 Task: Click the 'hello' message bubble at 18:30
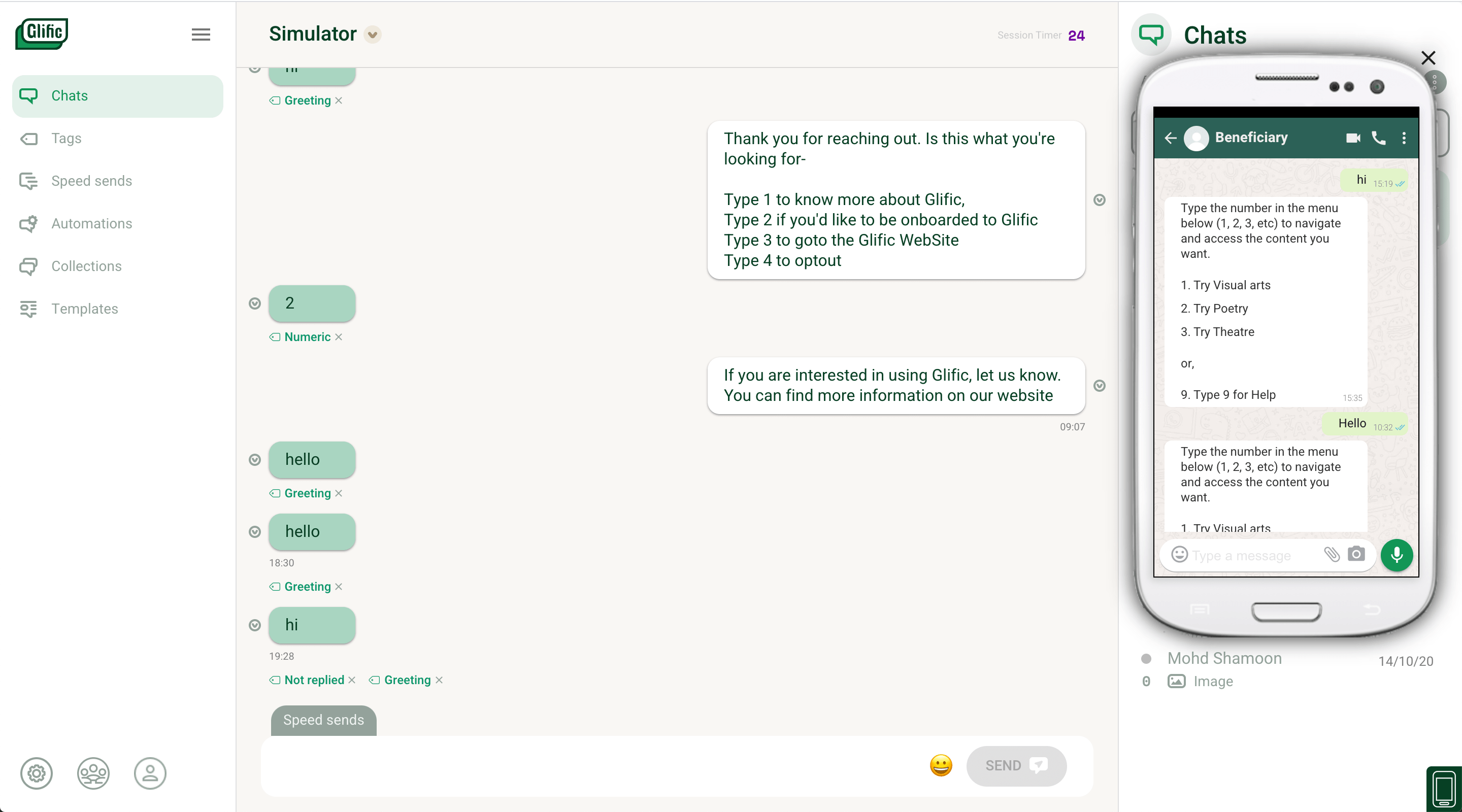pyautogui.click(x=312, y=532)
